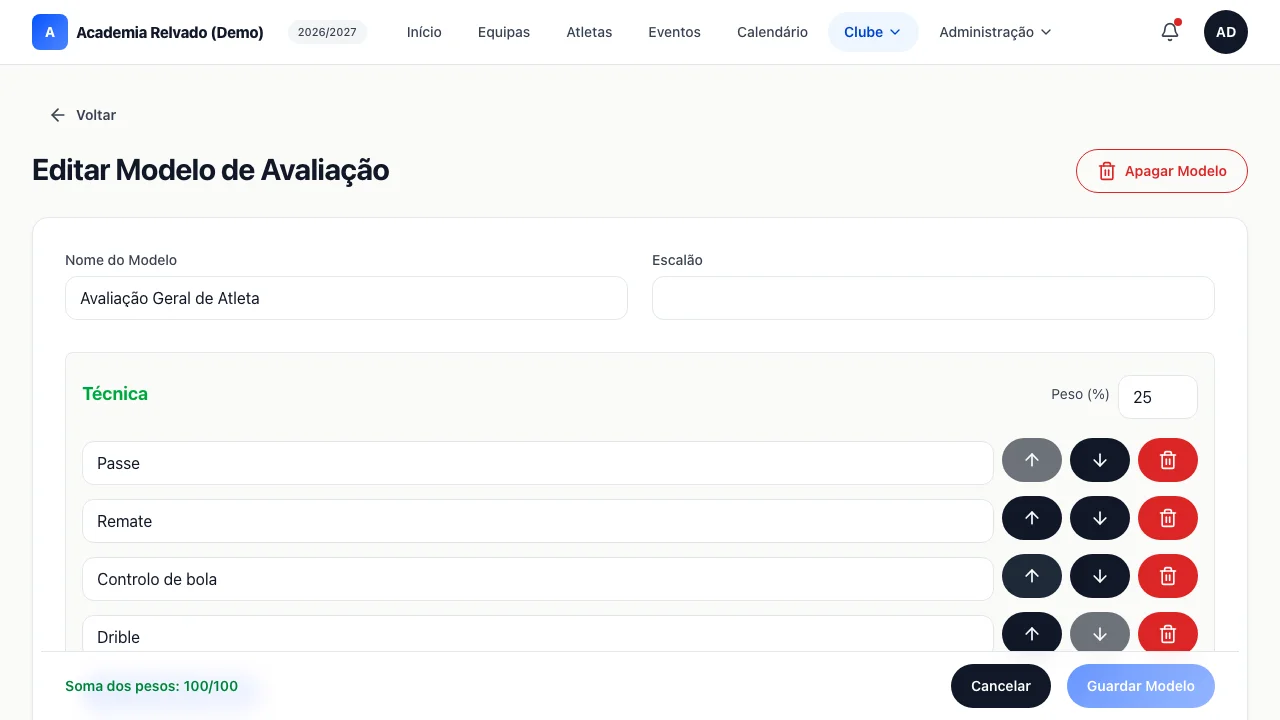Viewport: 1280px width, 720px height.
Task: Move Controlo de bola down
Action: (x=1100, y=576)
